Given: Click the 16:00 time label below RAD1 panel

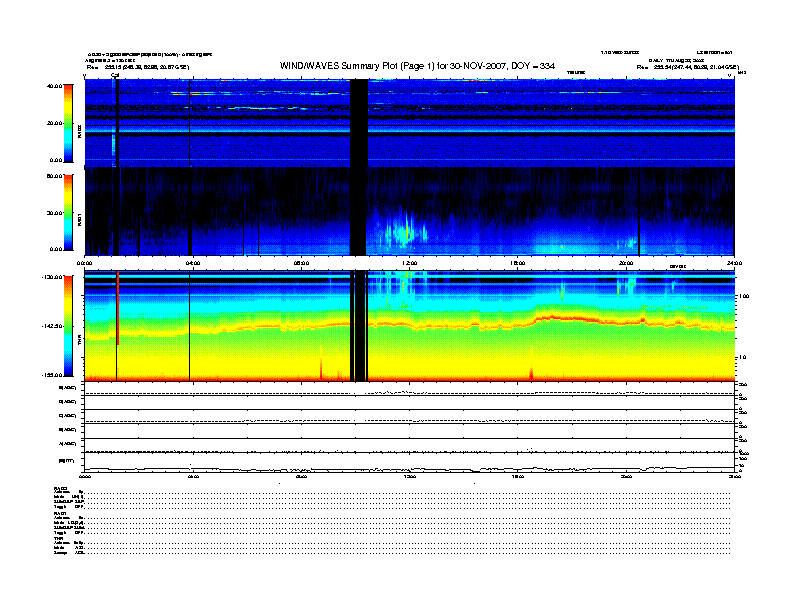Looking at the screenshot, I should pyautogui.click(x=518, y=263).
